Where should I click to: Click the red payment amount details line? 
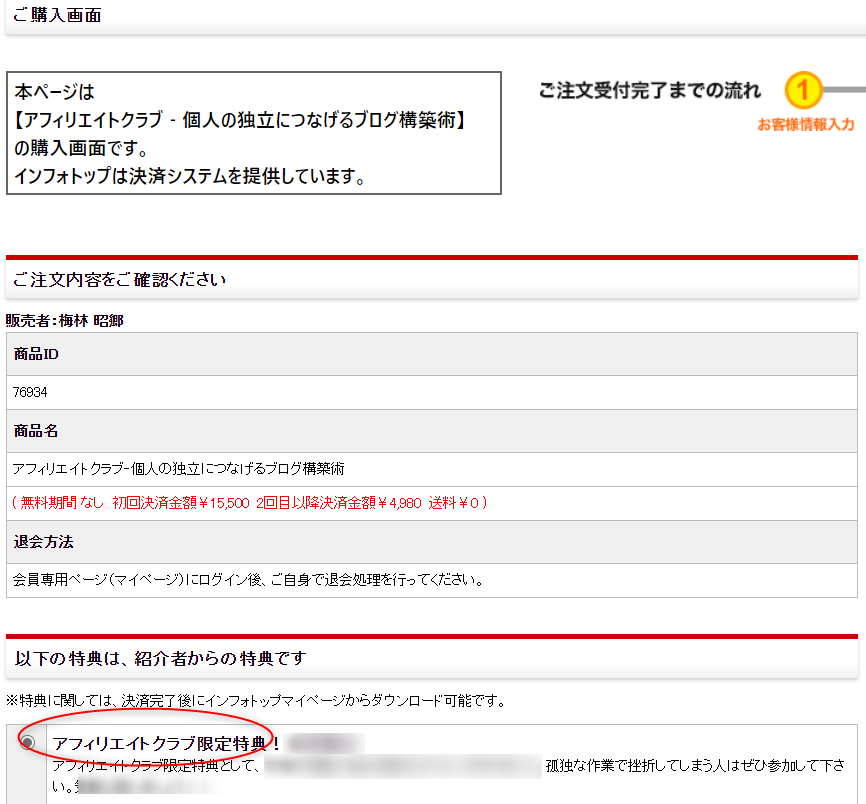(x=249, y=502)
